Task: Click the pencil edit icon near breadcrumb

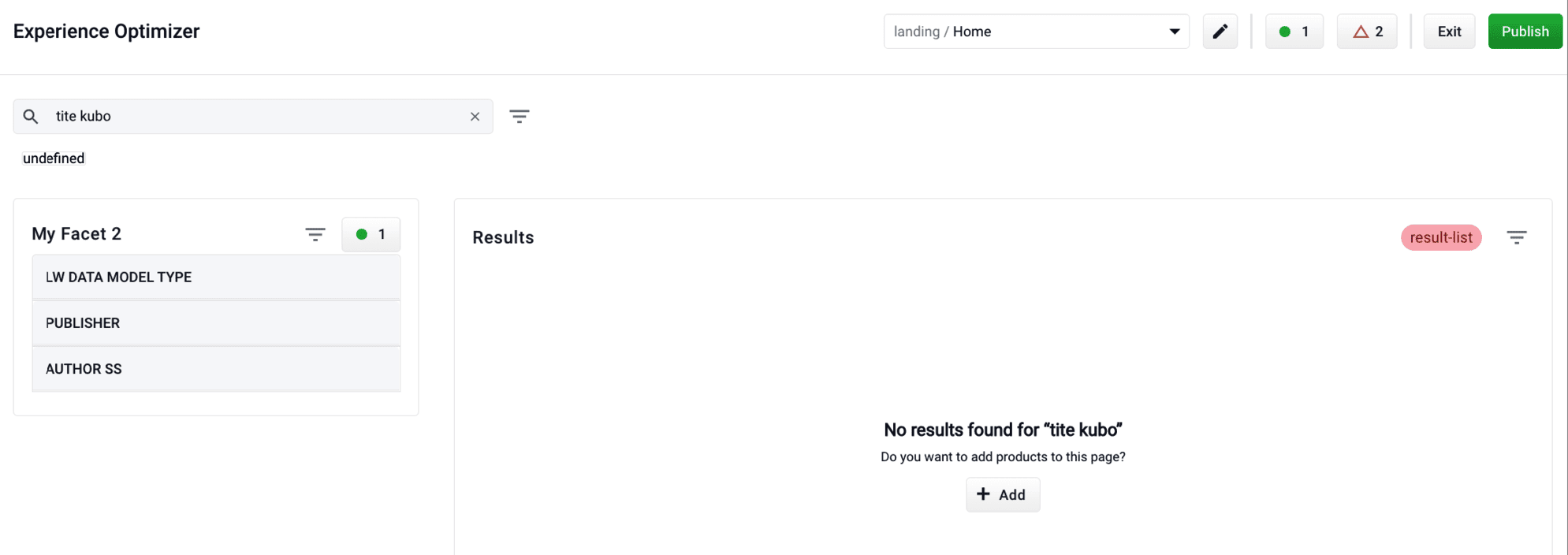Action: [1220, 31]
